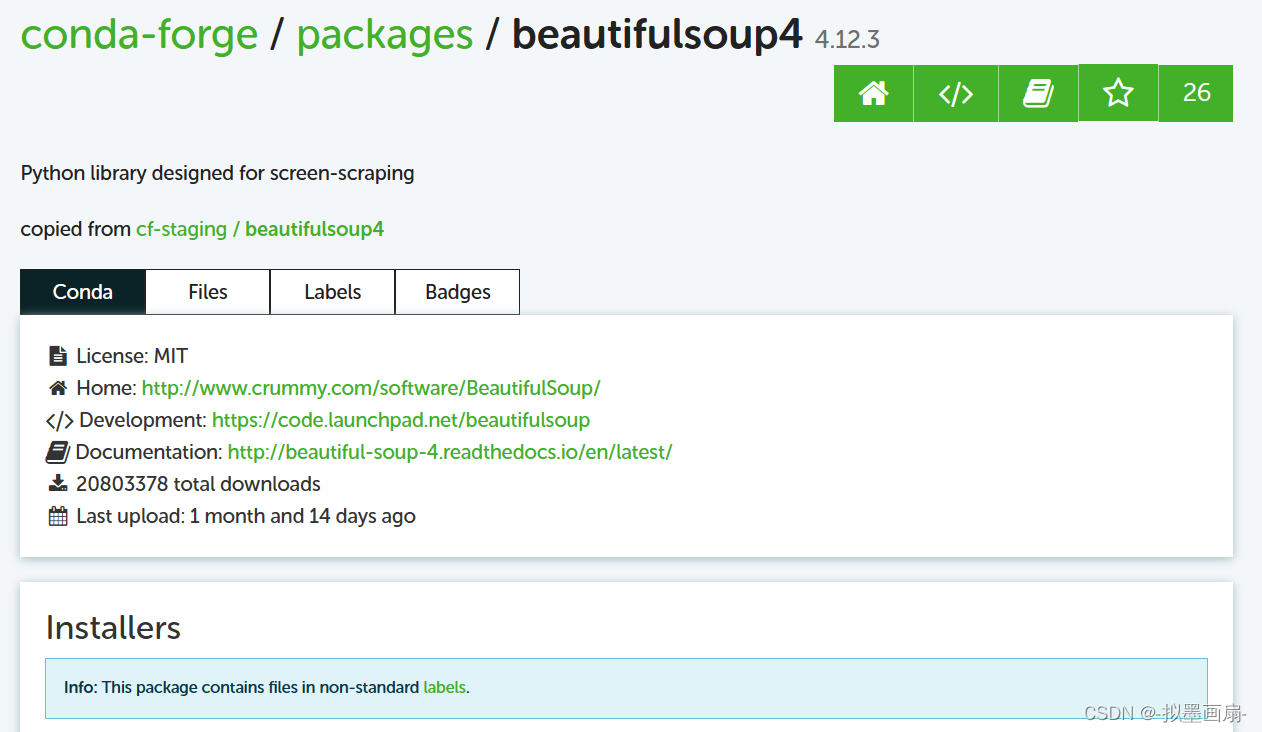Open the labels link in Info box

pyautogui.click(x=444, y=688)
